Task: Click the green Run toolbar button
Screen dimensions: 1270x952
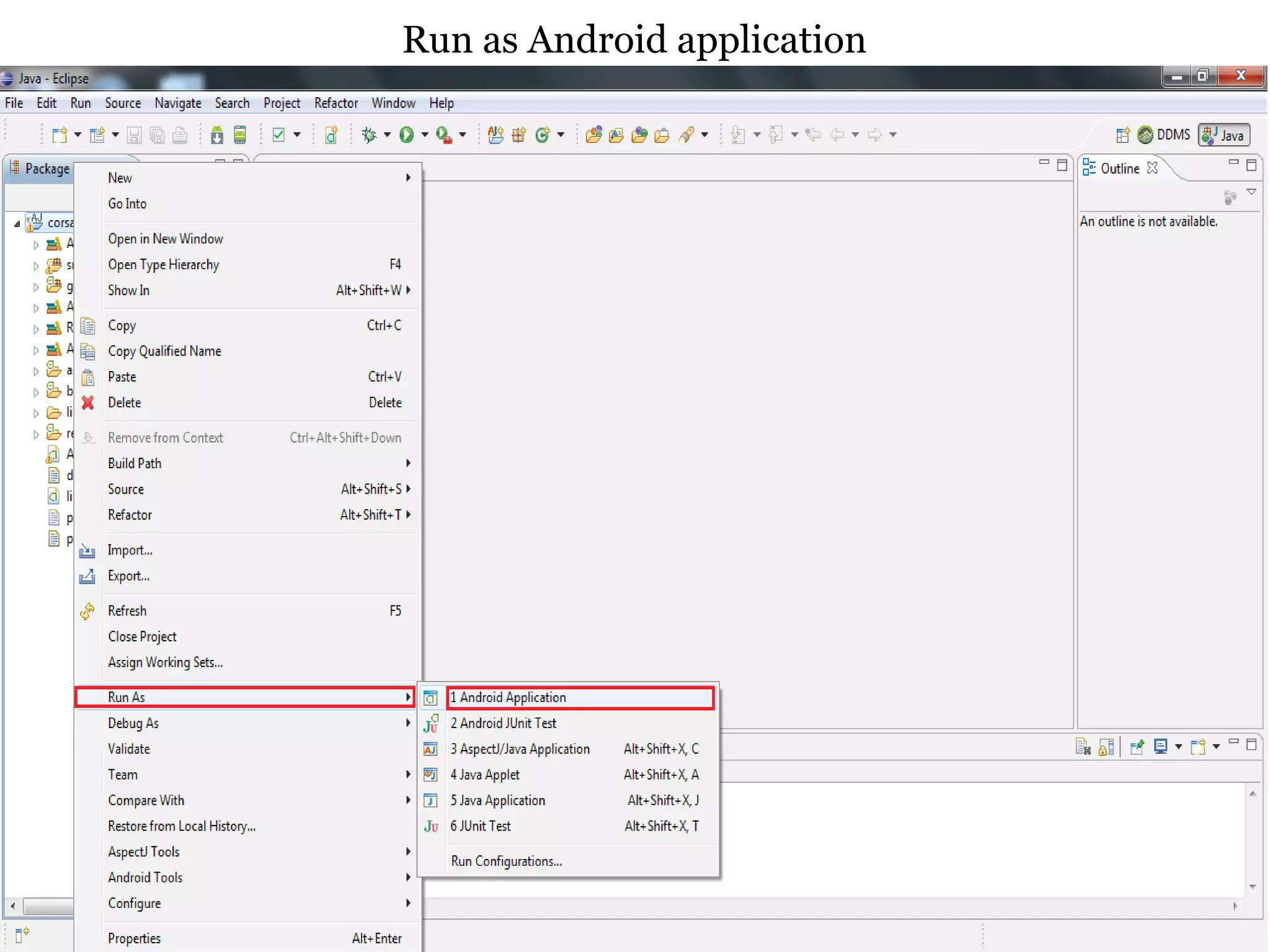Action: point(407,135)
